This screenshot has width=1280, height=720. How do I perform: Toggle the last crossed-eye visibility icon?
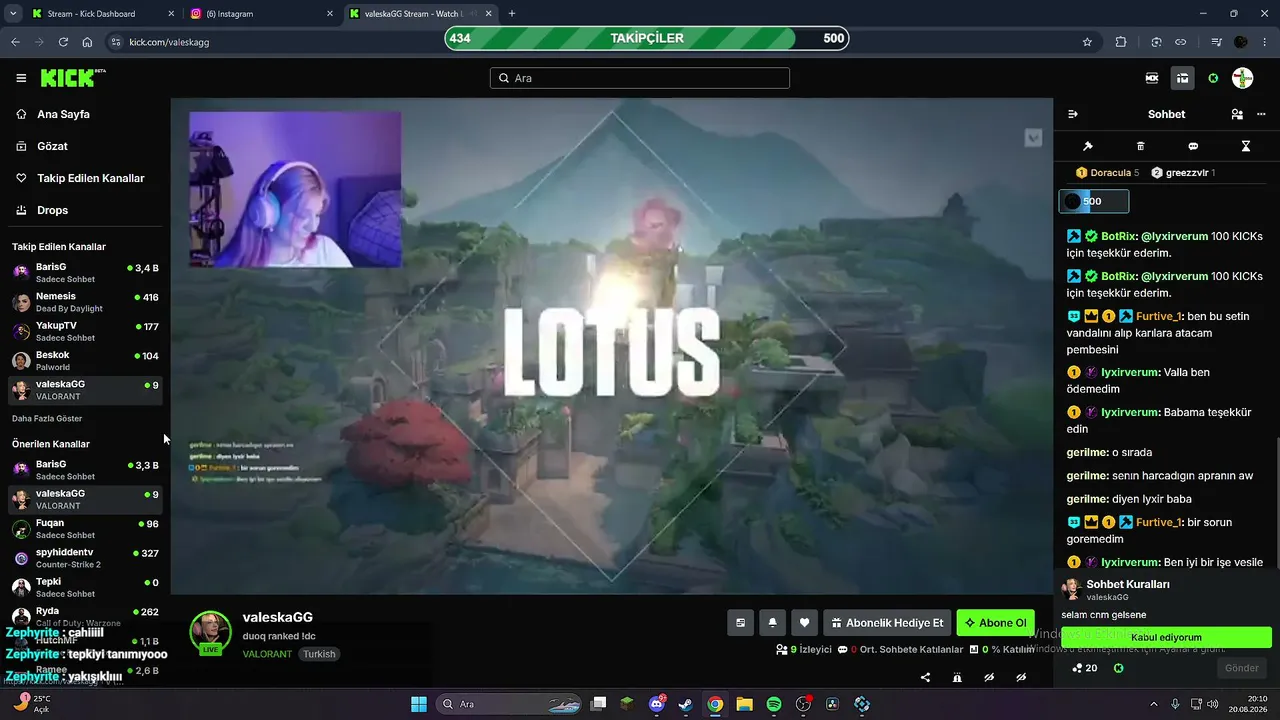tap(1021, 677)
